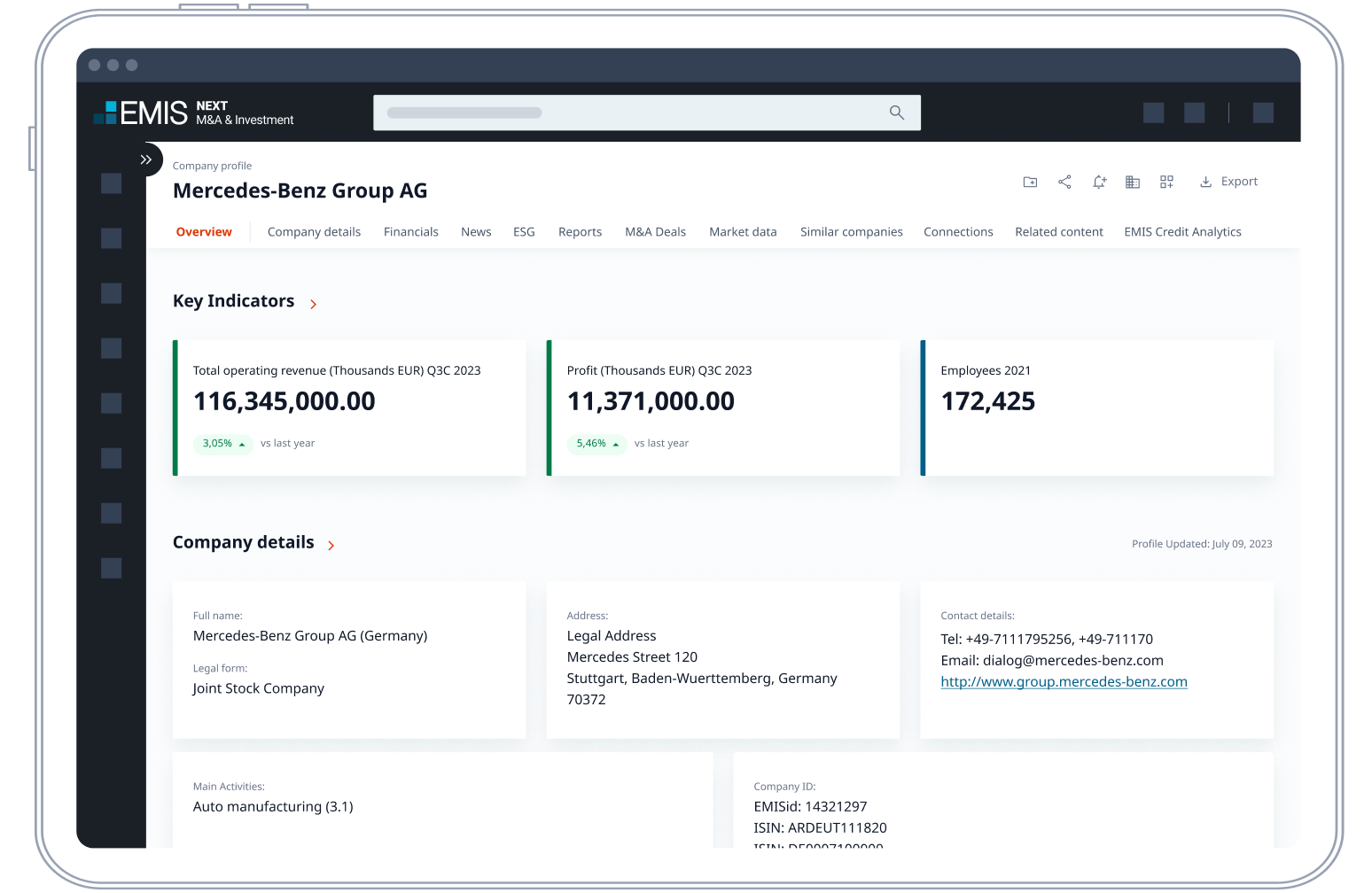Open the M&A Deals tab
The image size is (1372, 893).
[x=655, y=232]
